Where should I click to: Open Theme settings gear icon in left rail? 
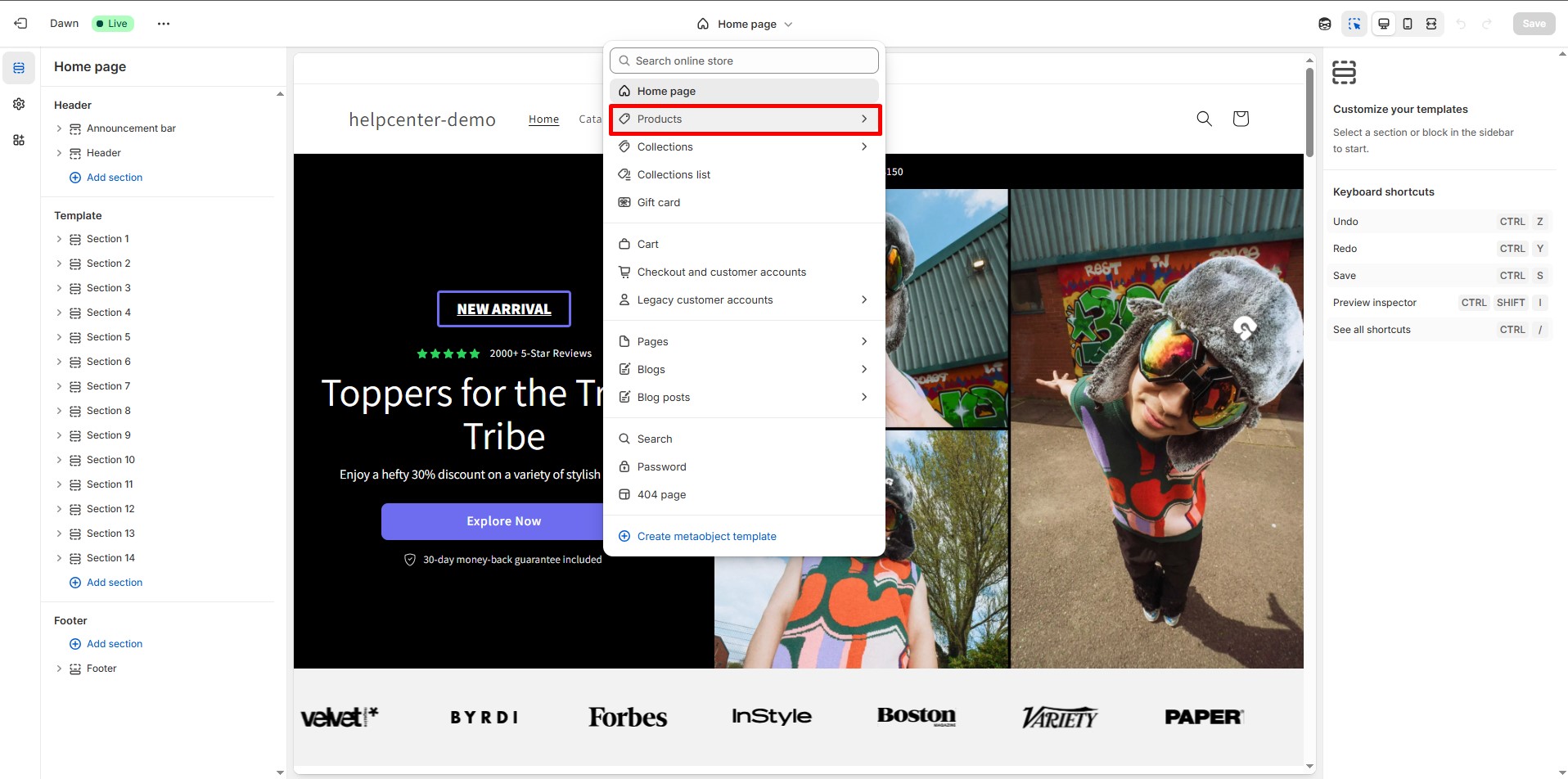(x=19, y=104)
